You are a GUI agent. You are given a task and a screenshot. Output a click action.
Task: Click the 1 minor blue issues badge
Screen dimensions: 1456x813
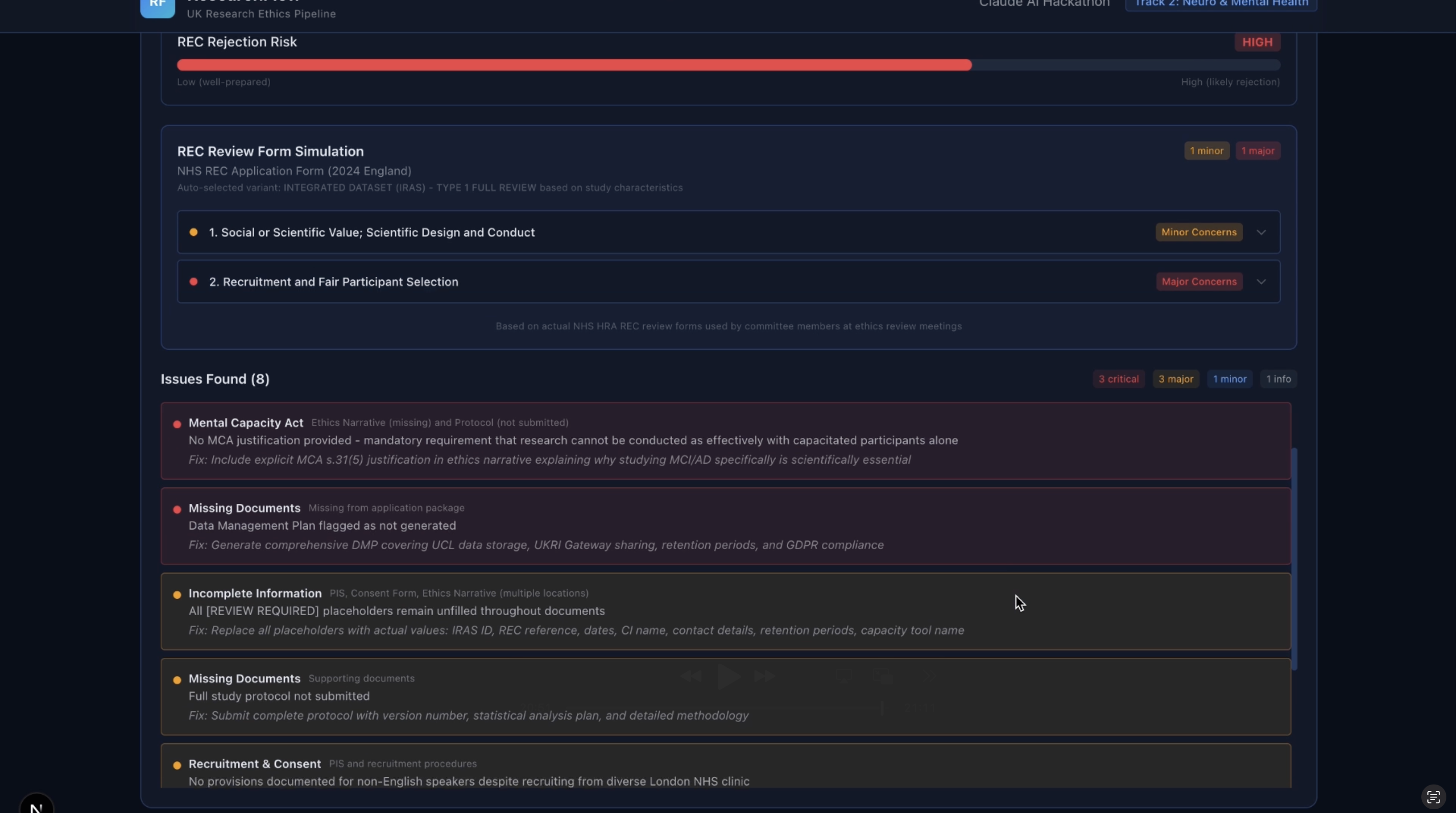pyautogui.click(x=1229, y=379)
